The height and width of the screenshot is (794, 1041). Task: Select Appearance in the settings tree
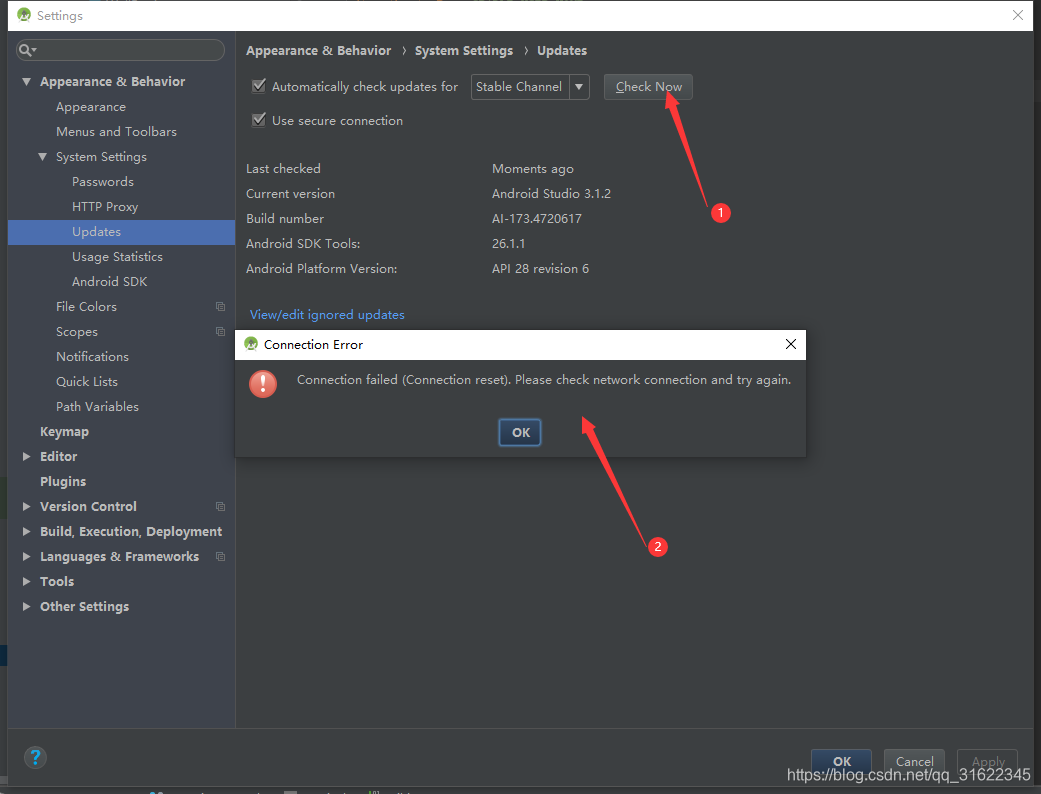[91, 107]
